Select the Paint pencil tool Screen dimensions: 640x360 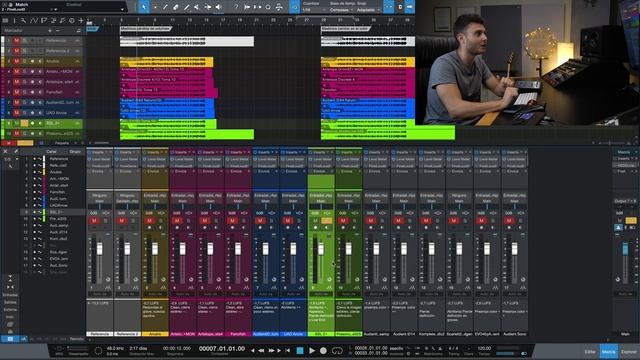186,7
